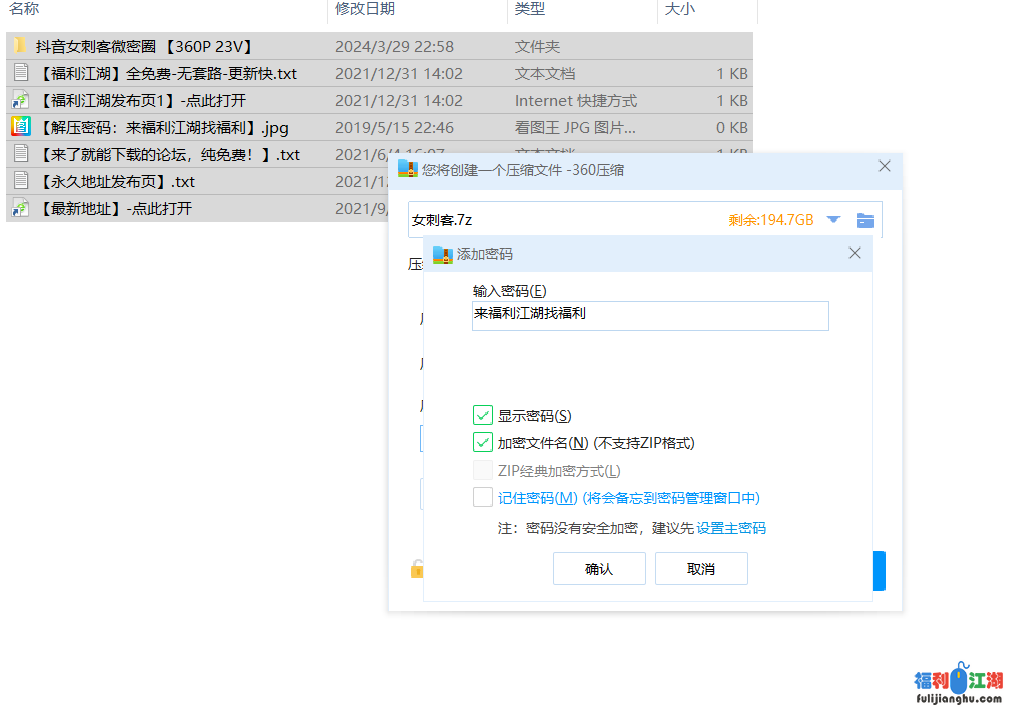Click the text file icon for 永久地址发布页
This screenshot has width=1014, height=714.
(x=20, y=181)
